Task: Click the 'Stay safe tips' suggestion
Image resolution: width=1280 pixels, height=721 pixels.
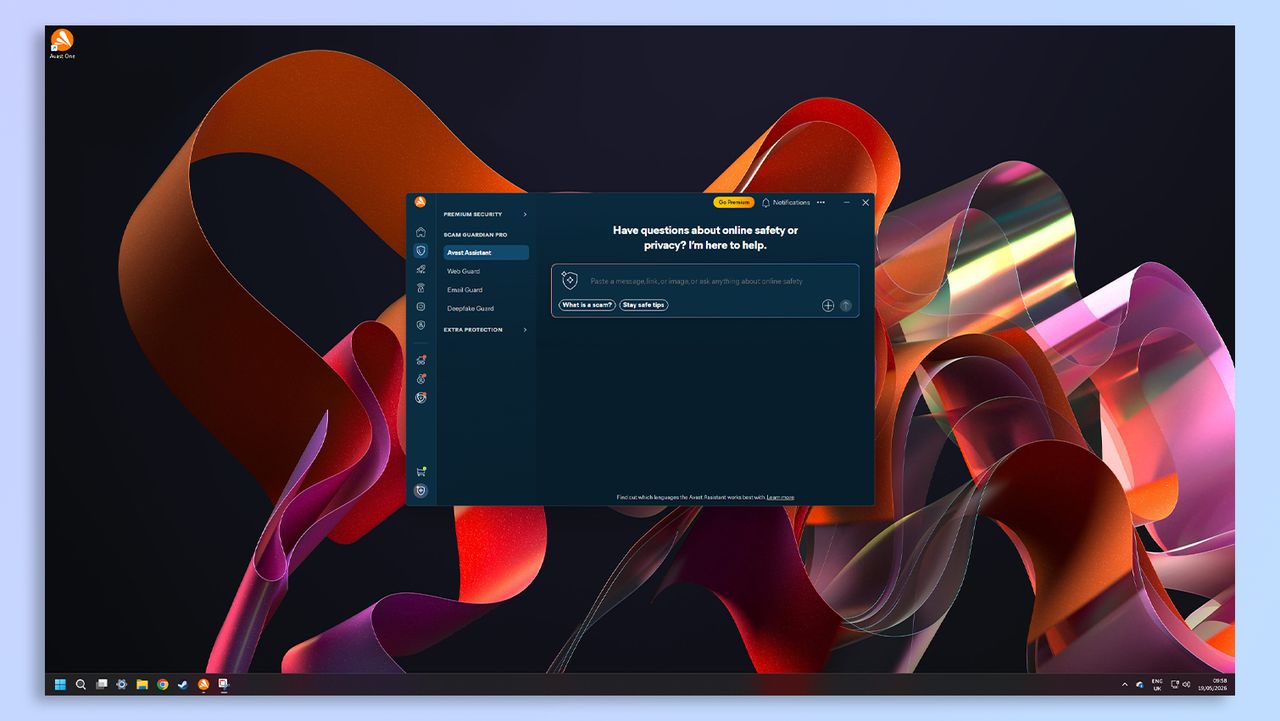Action: [643, 305]
